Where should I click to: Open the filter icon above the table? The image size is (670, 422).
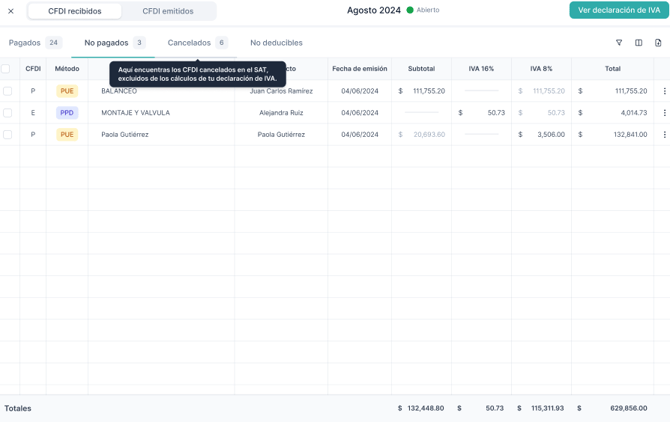(x=619, y=43)
